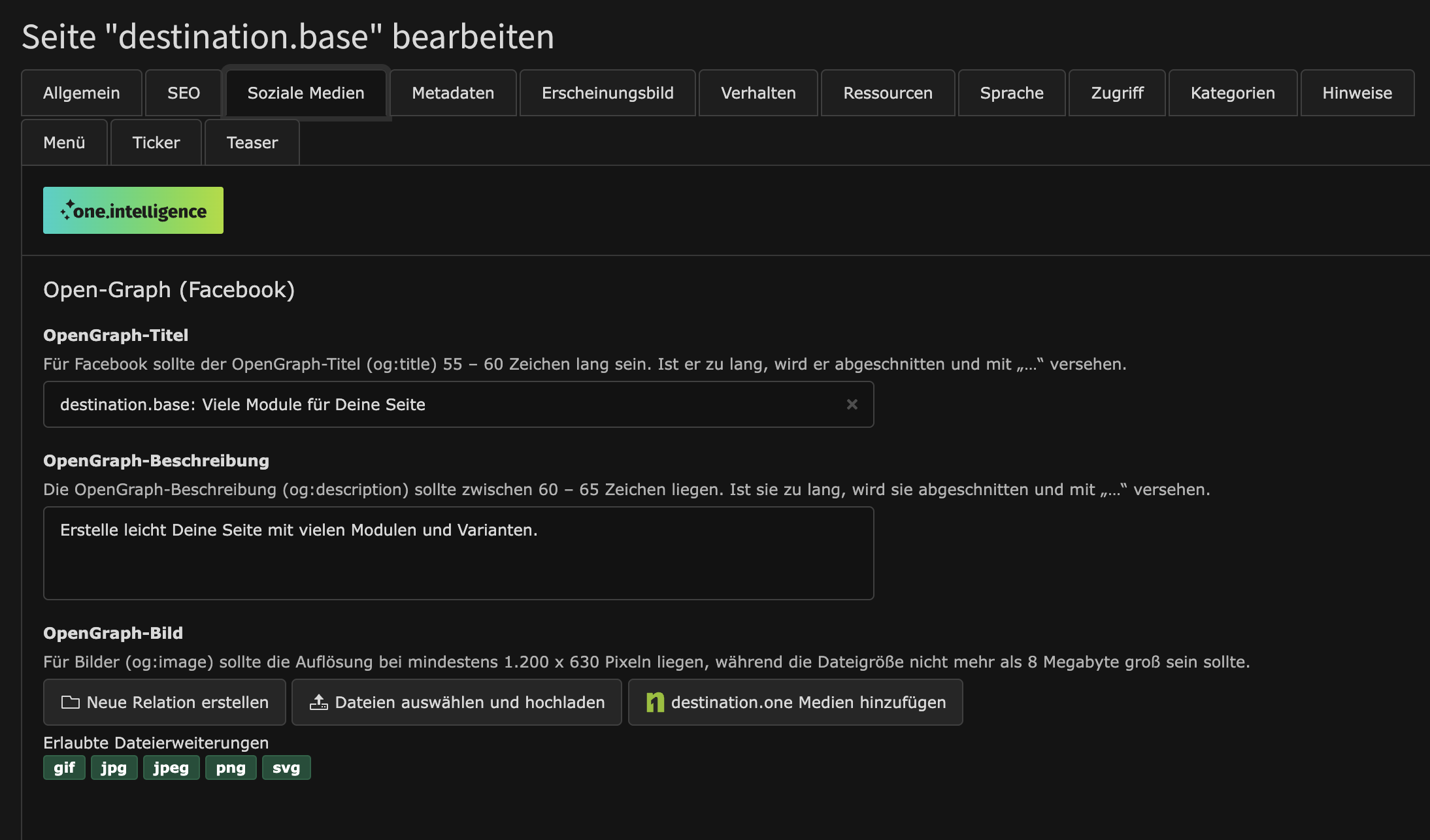
Task: Open the Teaser tab
Action: 252,142
